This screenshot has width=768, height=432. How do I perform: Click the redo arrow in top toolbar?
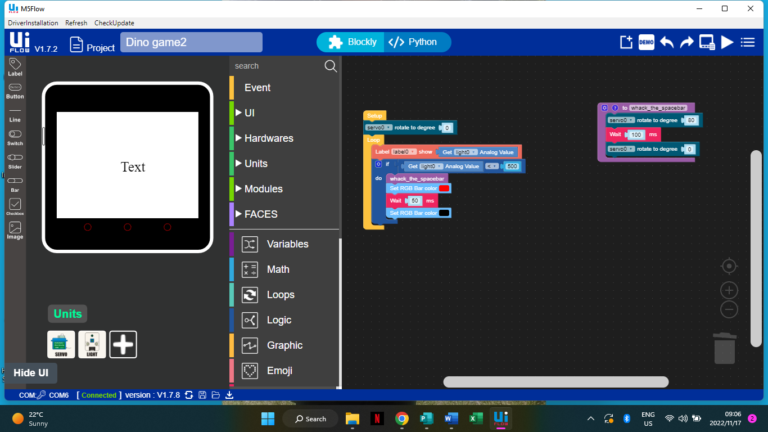[x=687, y=42]
